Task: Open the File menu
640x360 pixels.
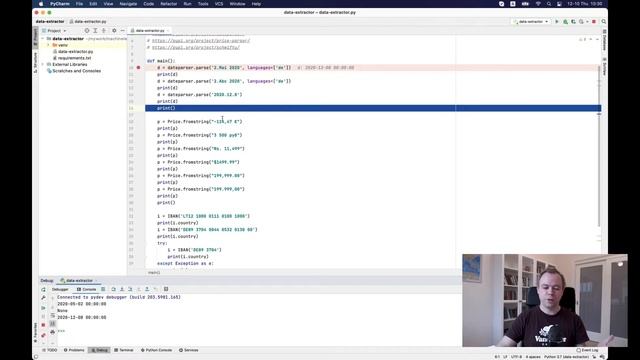Action: pos(79,4)
